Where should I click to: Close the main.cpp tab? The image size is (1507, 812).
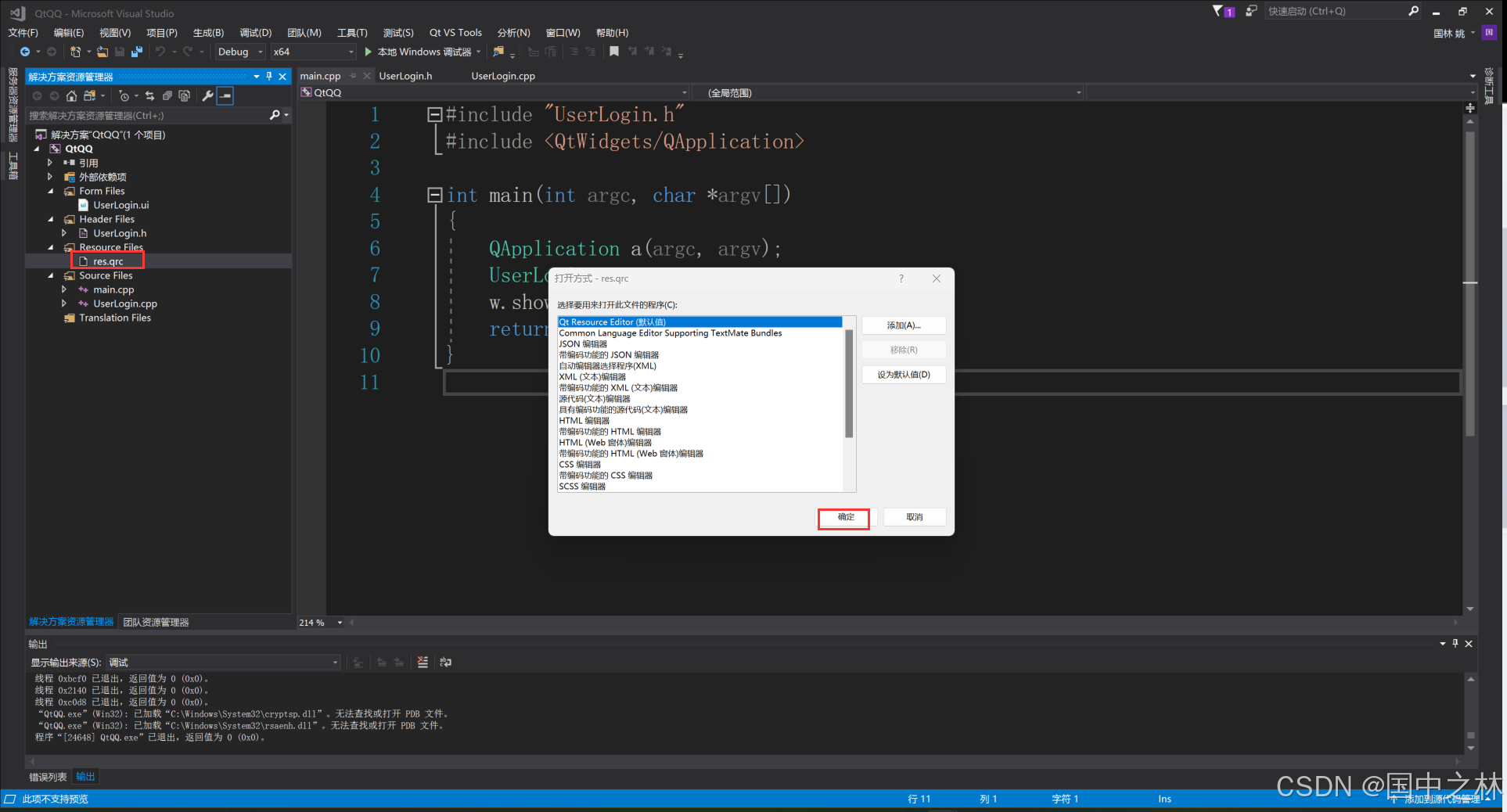point(366,76)
